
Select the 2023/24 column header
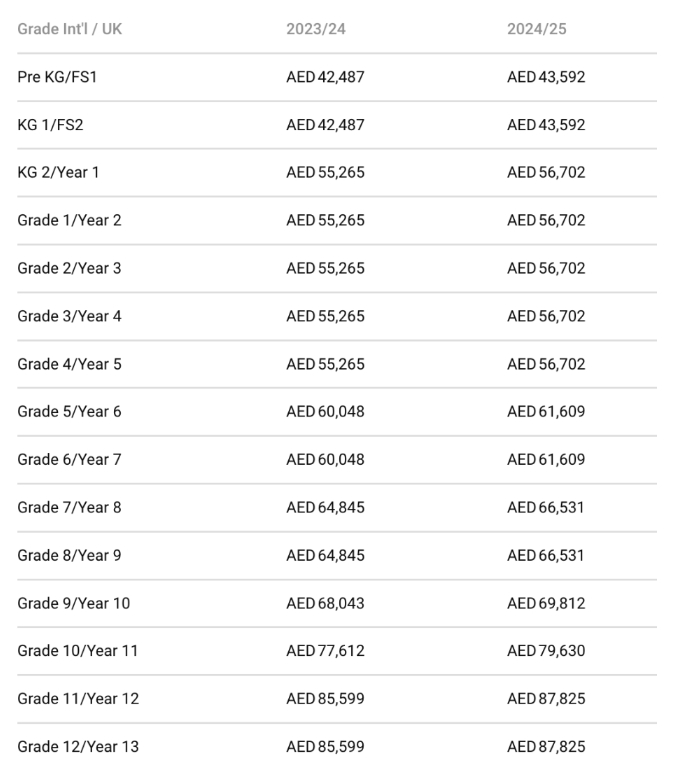(316, 29)
